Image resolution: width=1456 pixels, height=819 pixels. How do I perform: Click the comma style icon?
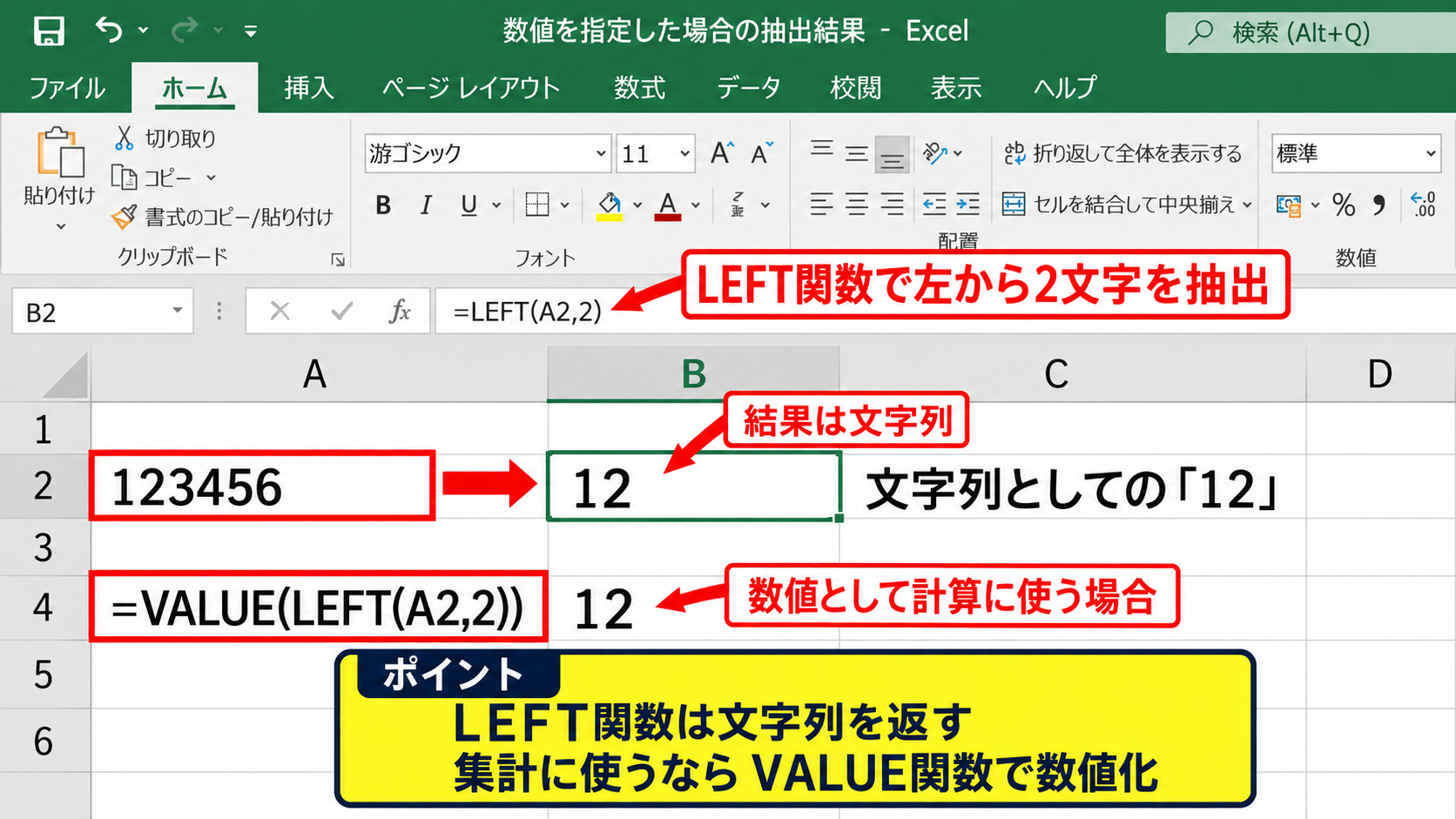[1378, 205]
